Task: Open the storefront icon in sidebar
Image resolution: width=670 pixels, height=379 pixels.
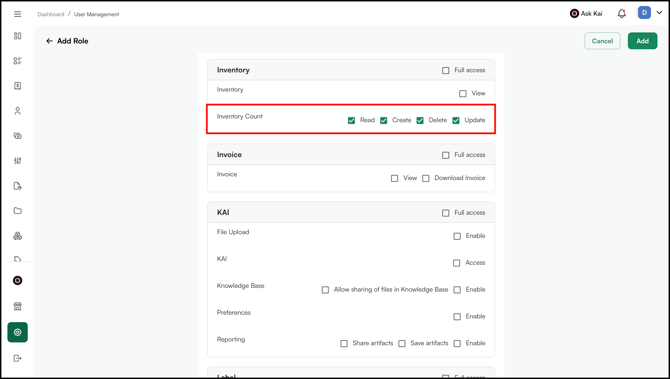Action: (x=18, y=306)
